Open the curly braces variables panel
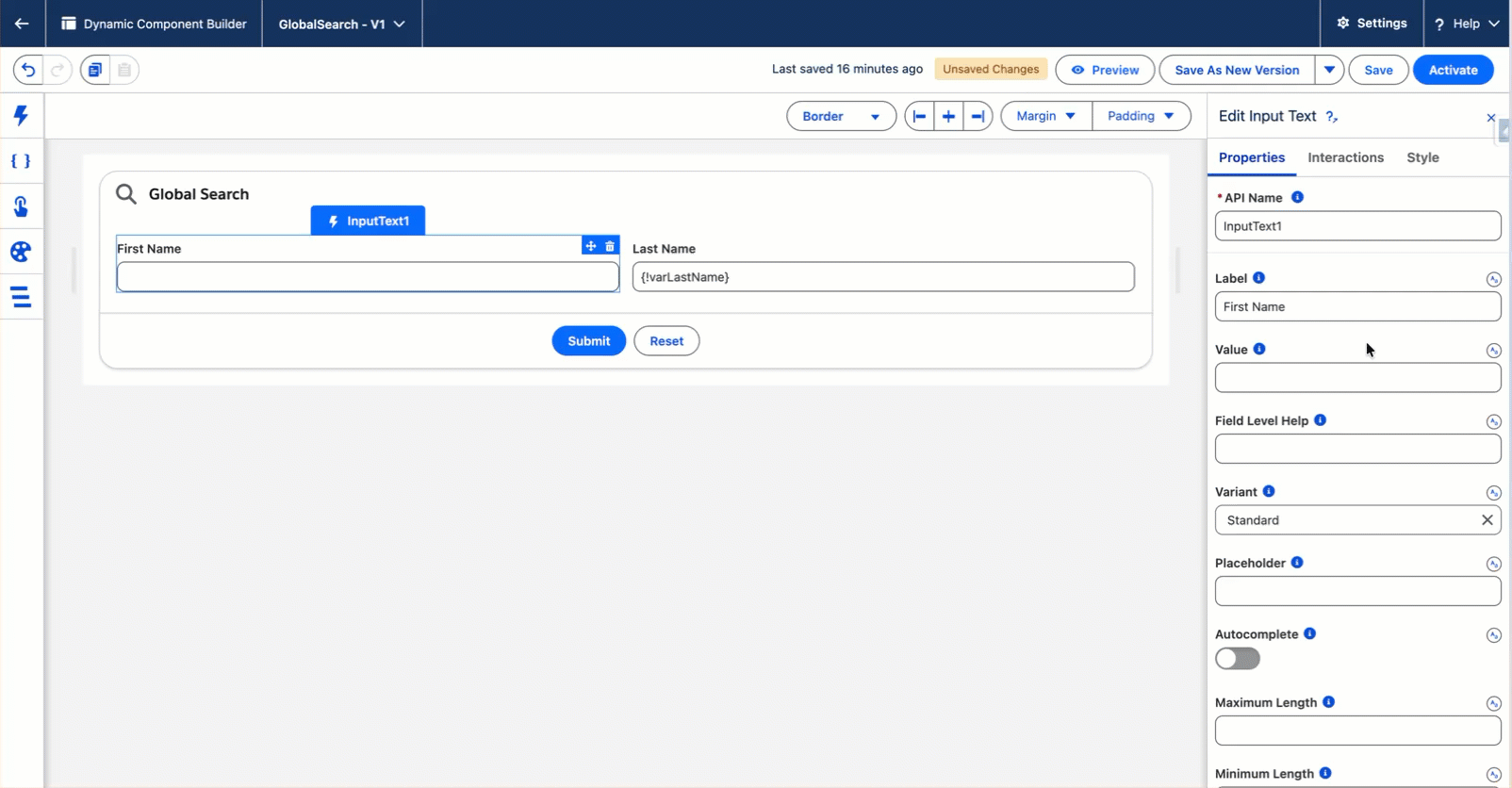 (21, 161)
